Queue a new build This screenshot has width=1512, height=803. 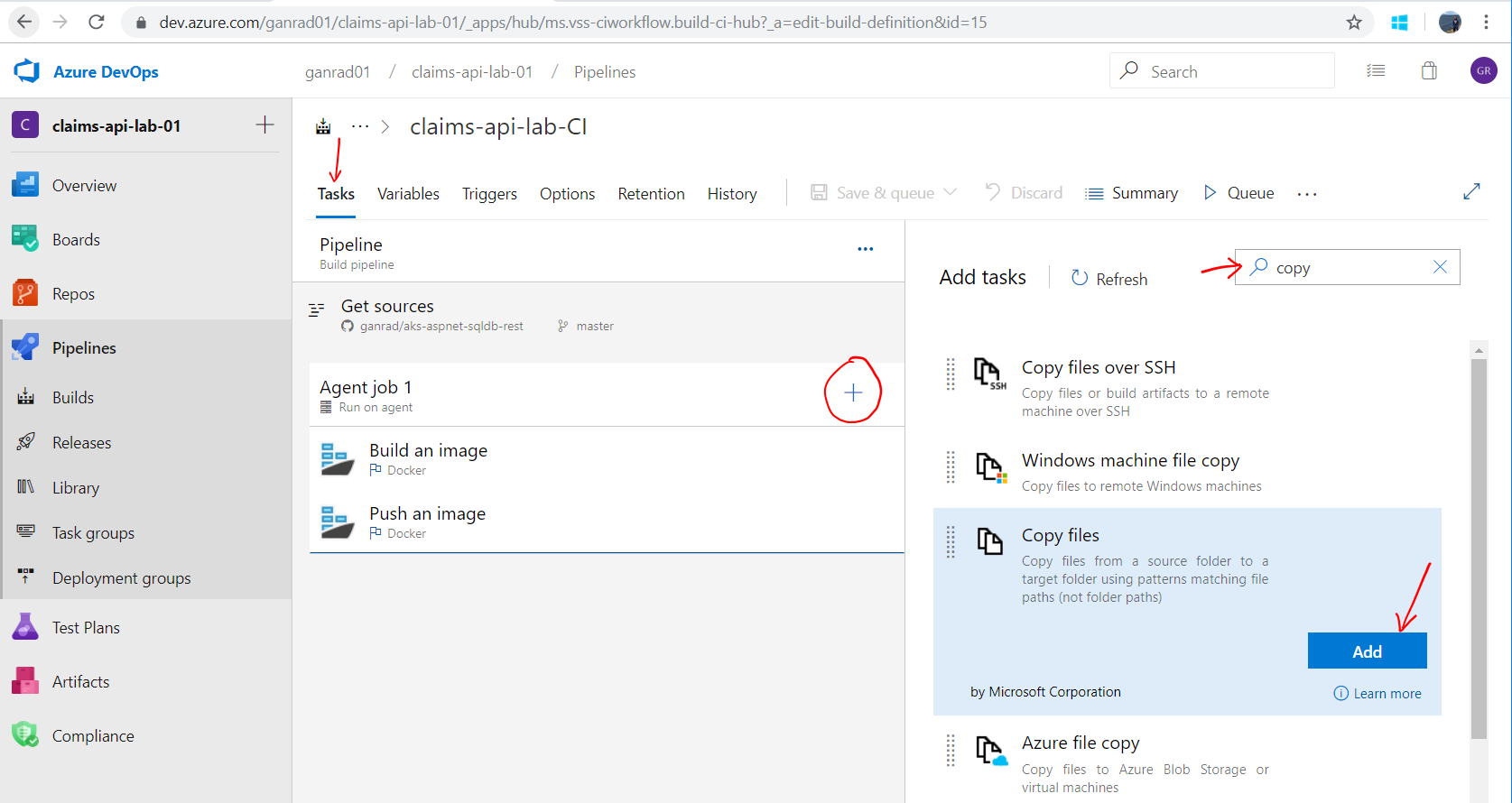pyautogui.click(x=1239, y=193)
